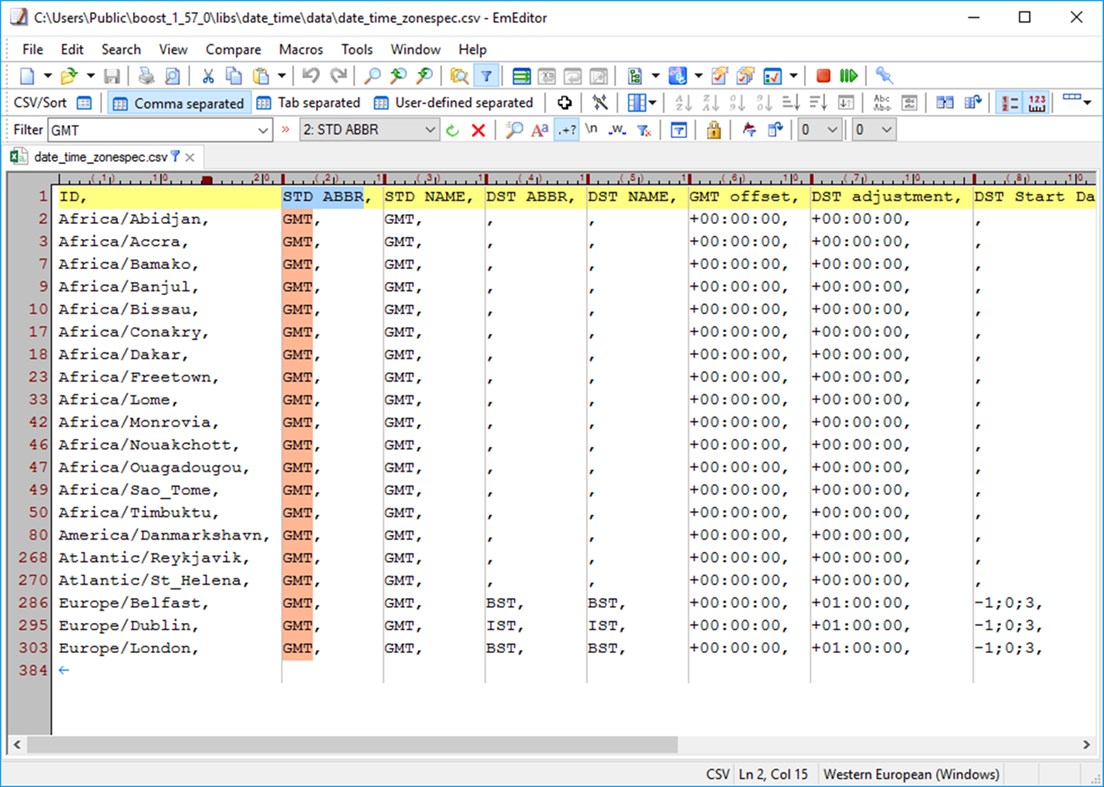Toggle whole word (w) filter option
1104x787 pixels.
click(617, 130)
